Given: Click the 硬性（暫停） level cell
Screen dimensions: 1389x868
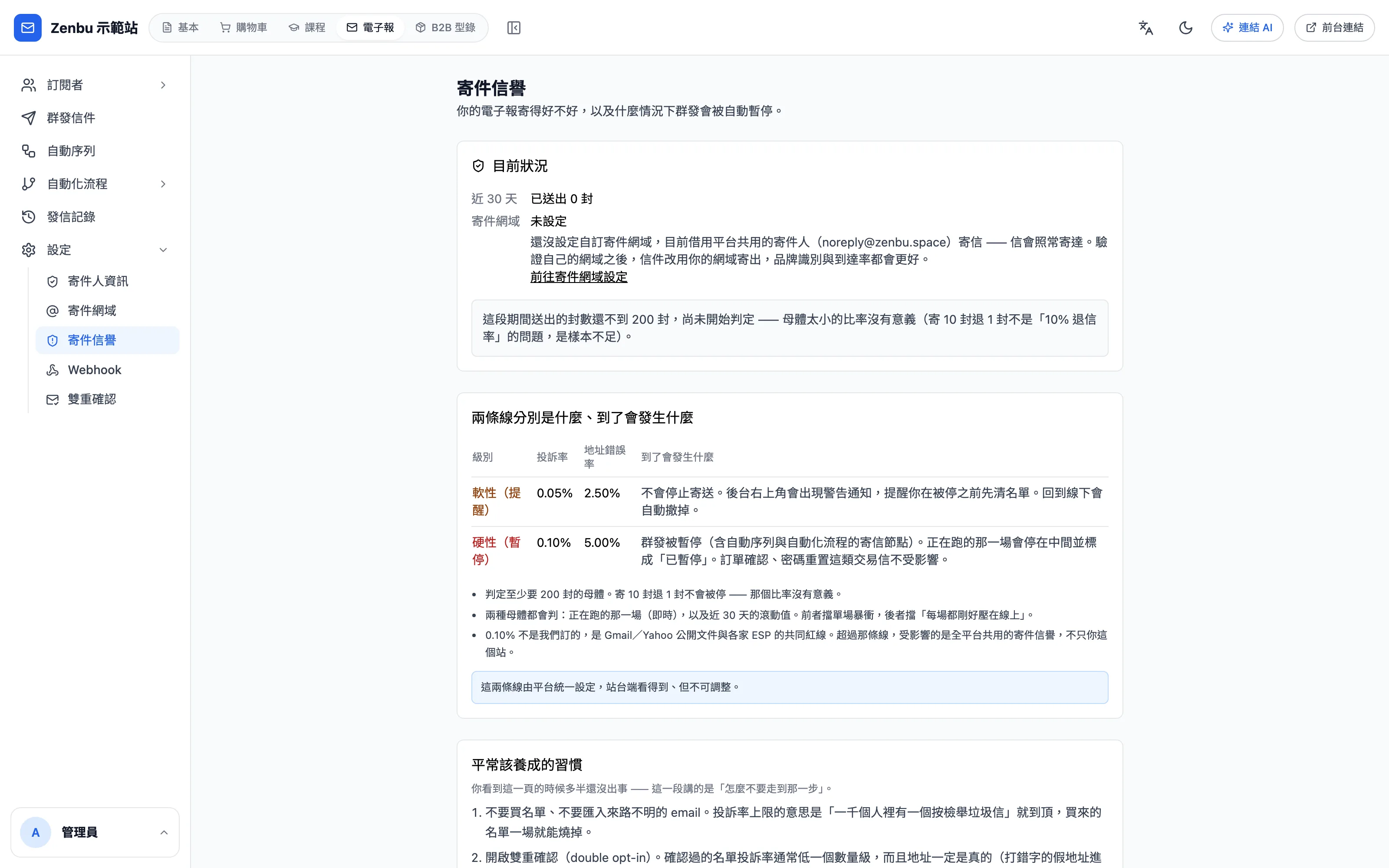Looking at the screenshot, I should [x=497, y=551].
